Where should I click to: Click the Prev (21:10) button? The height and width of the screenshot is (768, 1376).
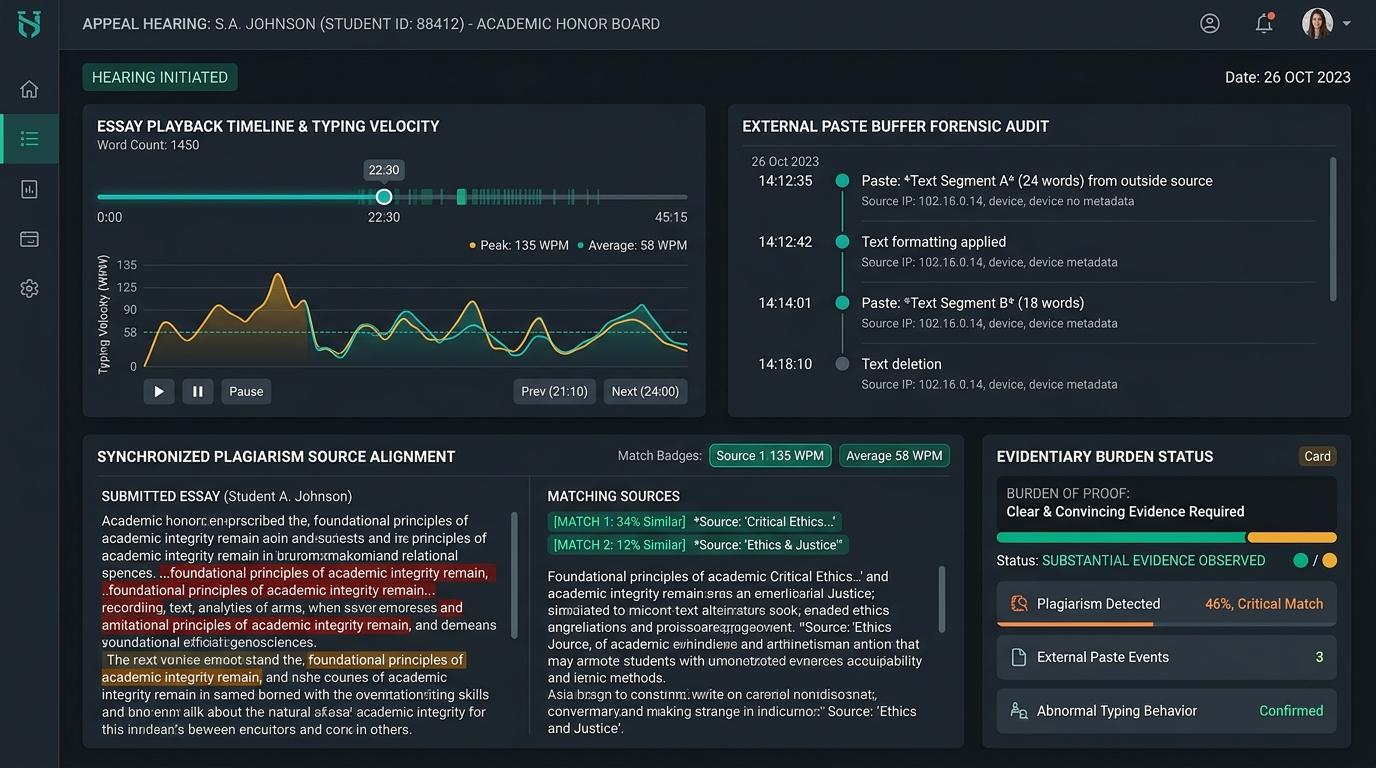(555, 391)
